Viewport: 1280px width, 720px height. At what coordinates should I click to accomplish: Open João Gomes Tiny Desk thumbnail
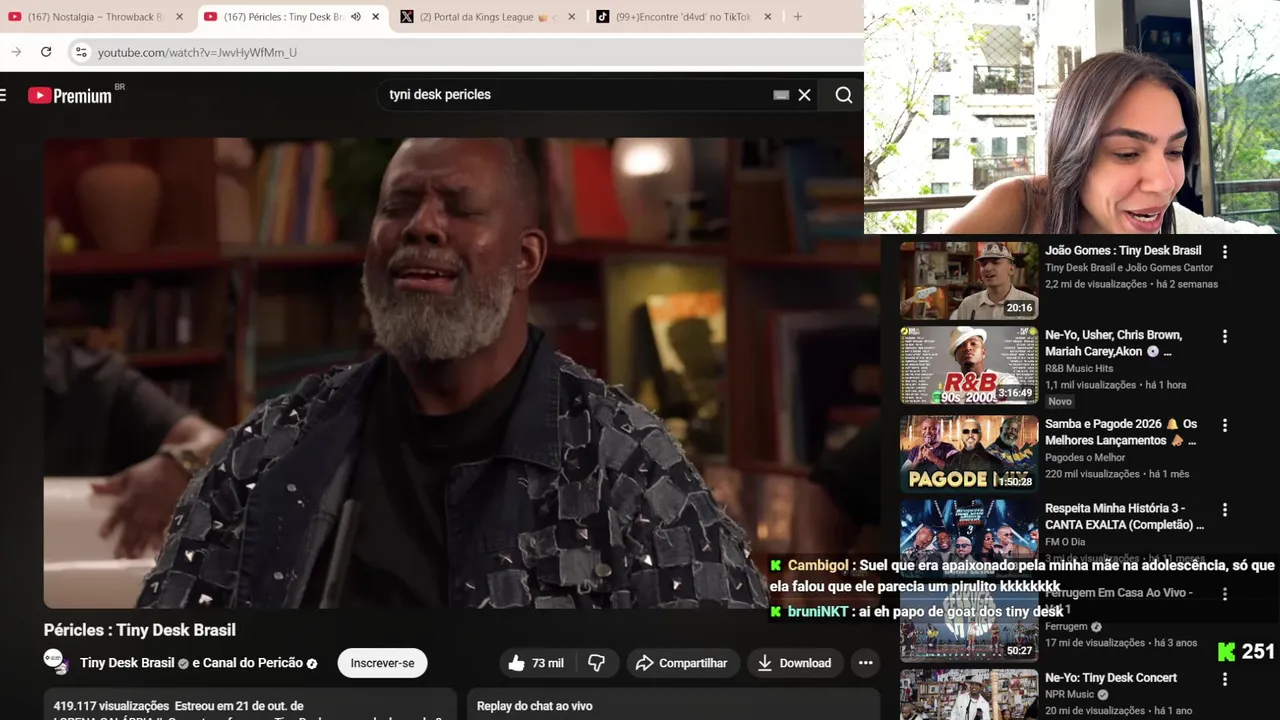point(969,280)
